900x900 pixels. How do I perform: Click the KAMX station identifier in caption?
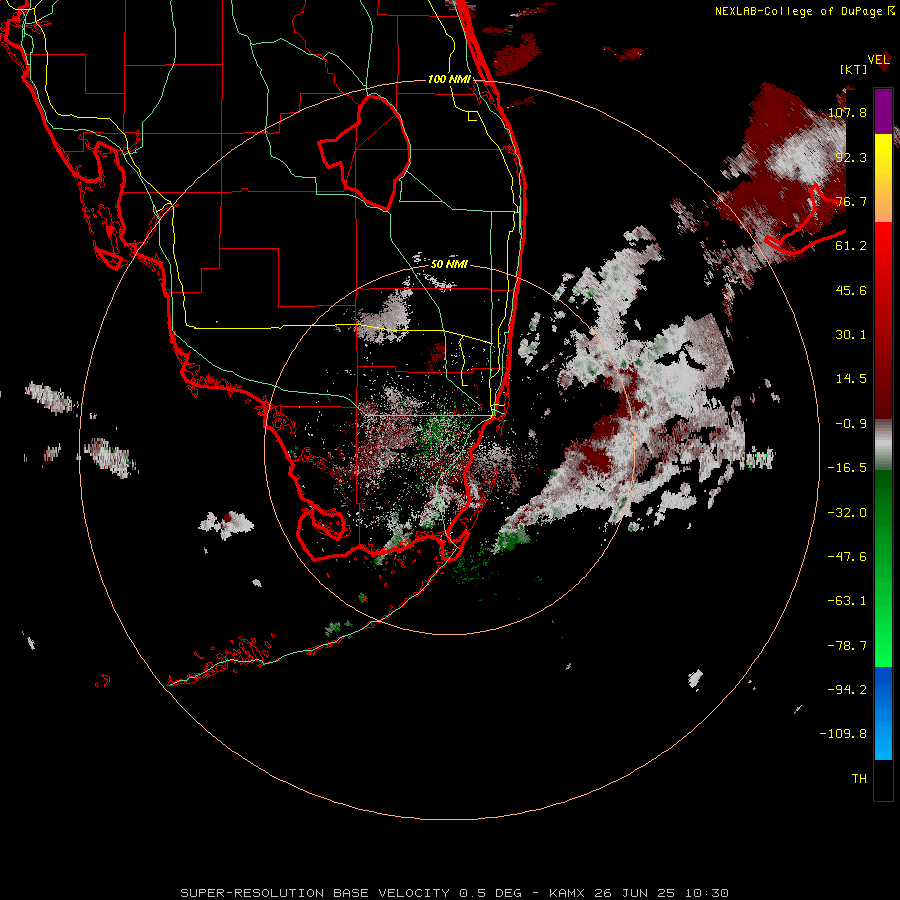(x=568, y=893)
